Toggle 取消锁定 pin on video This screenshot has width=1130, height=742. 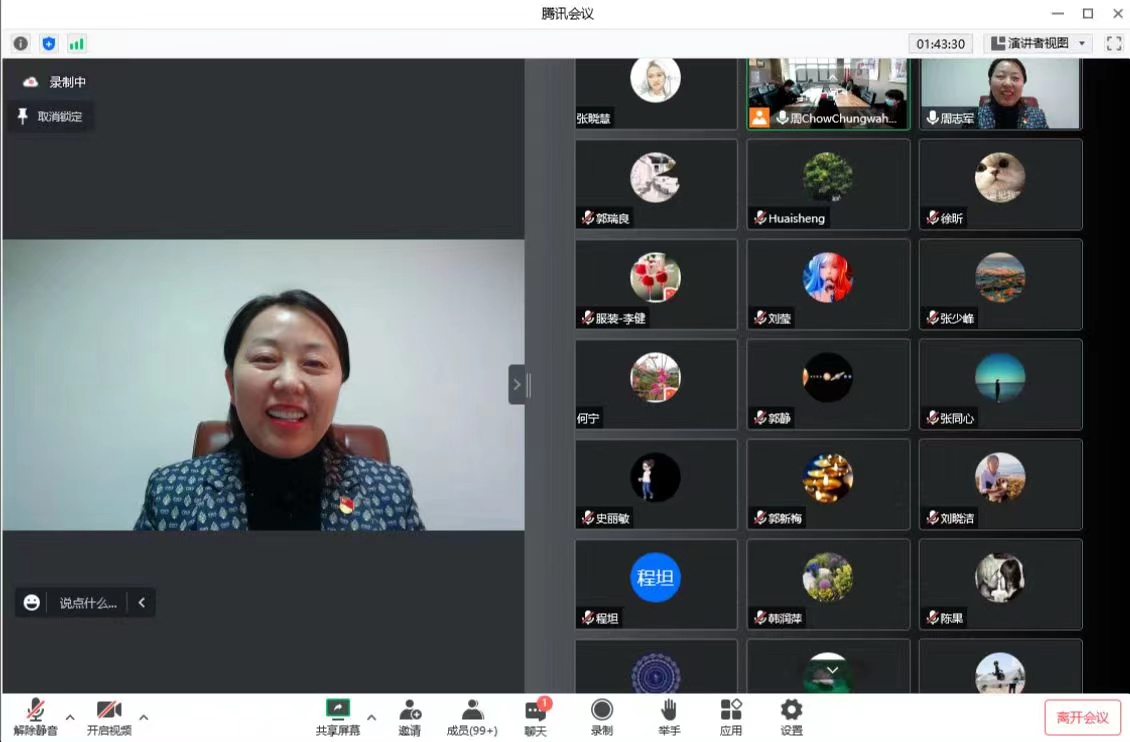point(51,117)
